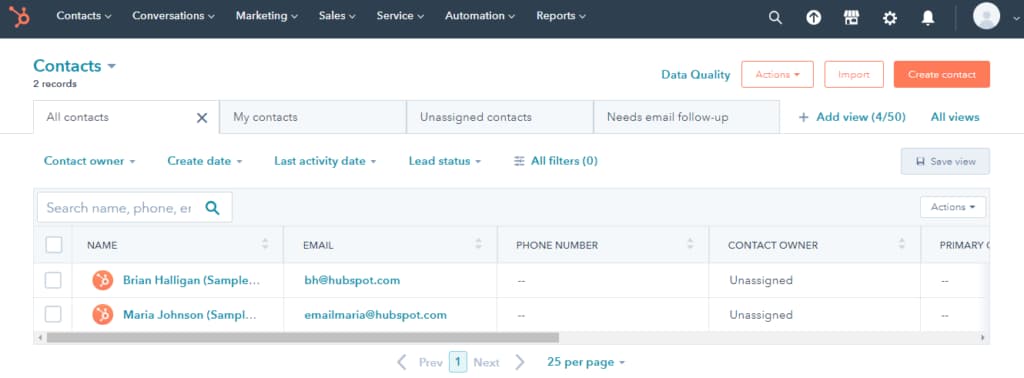Click the Save view button
The height and width of the screenshot is (378, 1024).
coord(945,161)
